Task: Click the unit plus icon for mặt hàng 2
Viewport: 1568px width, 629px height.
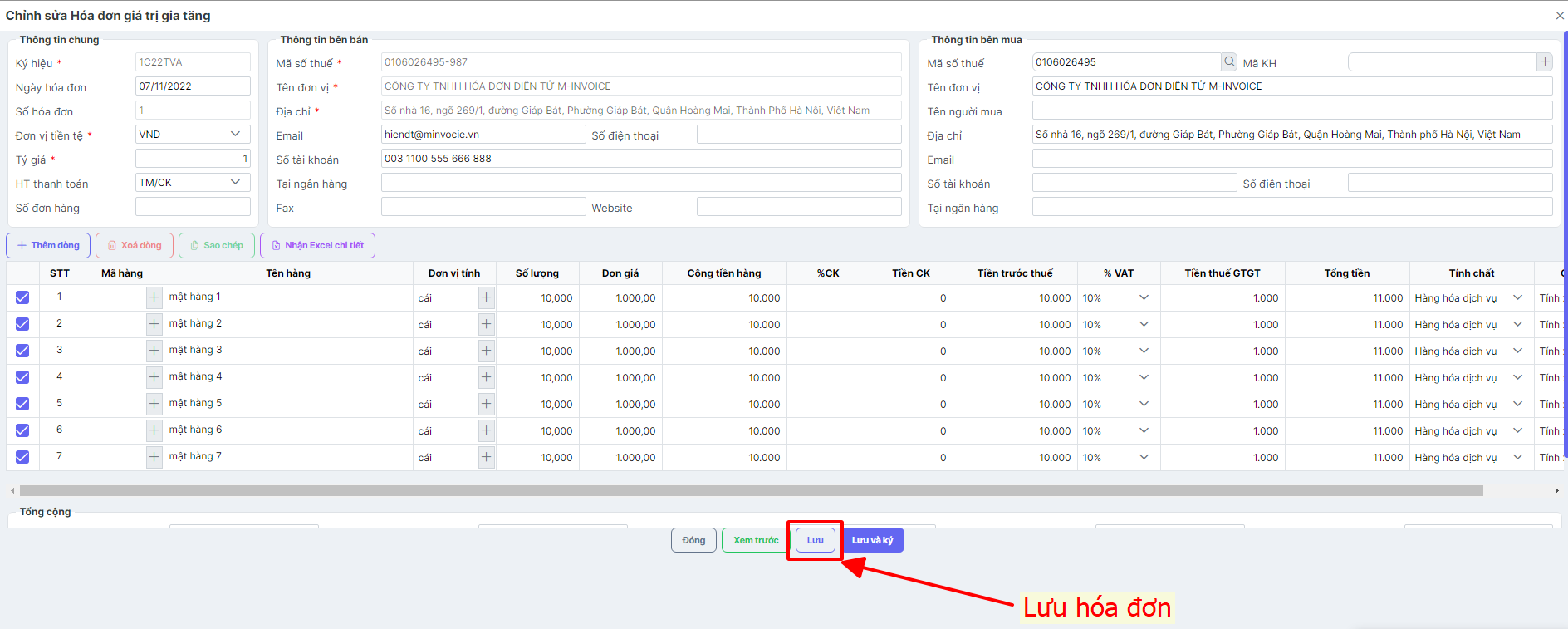Action: point(486,324)
